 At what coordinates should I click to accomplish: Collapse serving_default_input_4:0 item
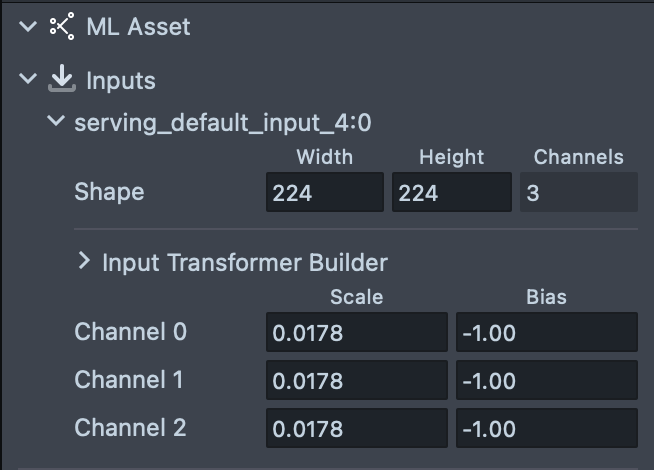pos(54,123)
